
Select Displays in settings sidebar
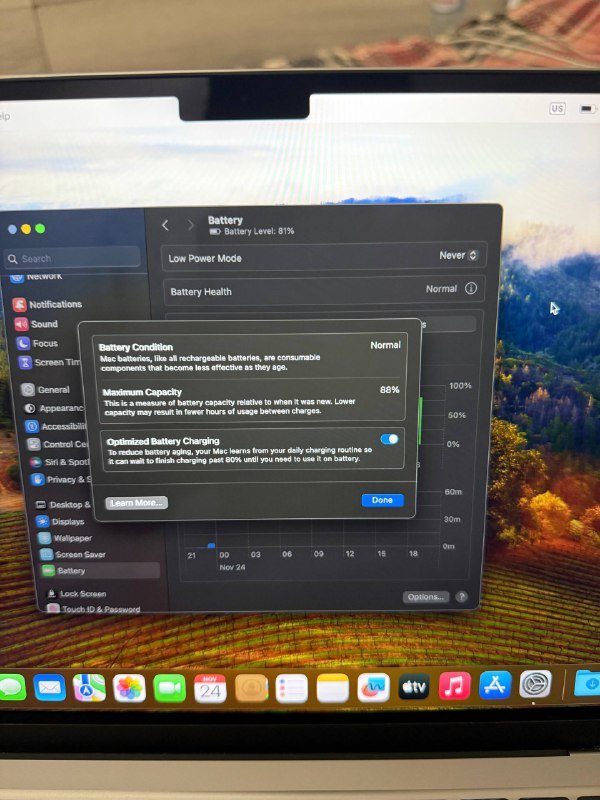point(60,521)
